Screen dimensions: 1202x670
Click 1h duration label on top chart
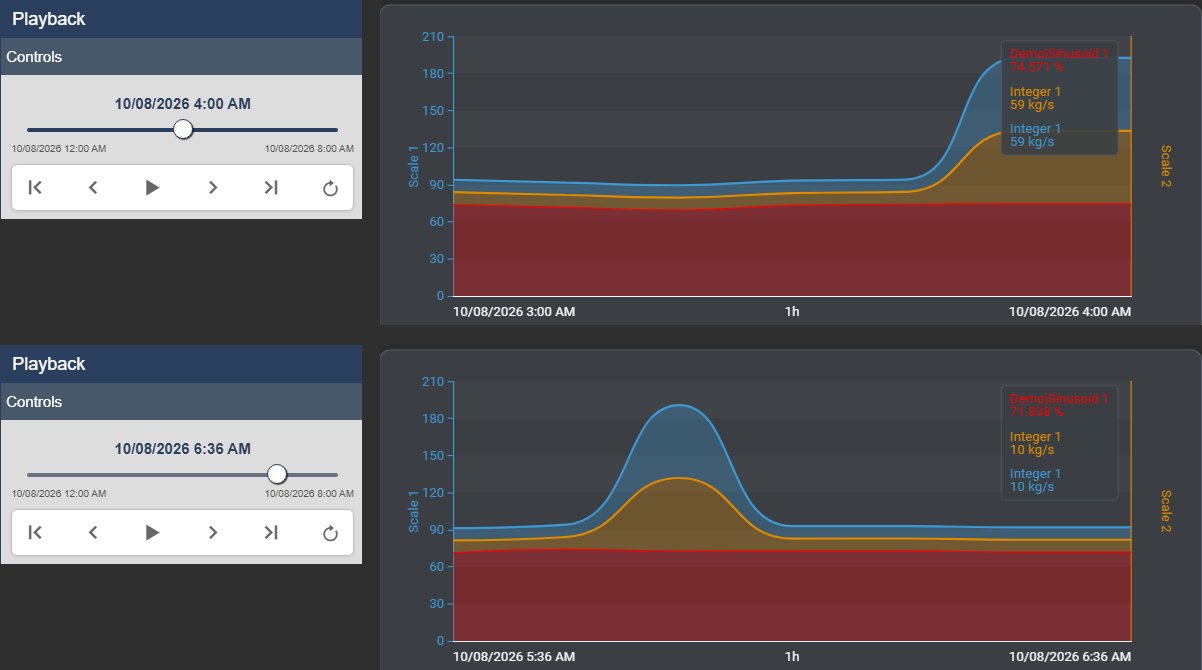pyautogui.click(x=792, y=312)
